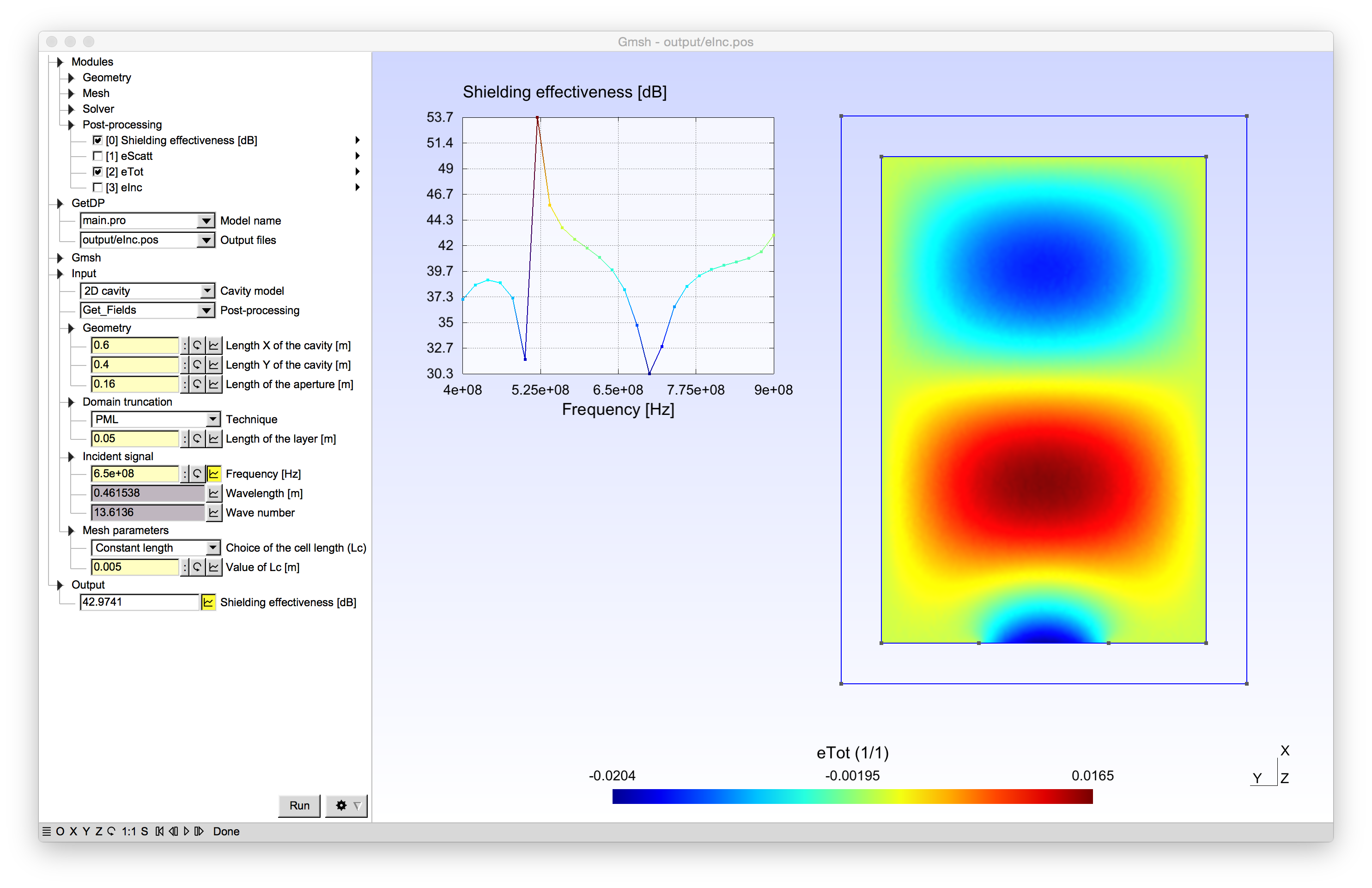Click the status bar menu lines icon
The image size is (1372, 888).
click(47, 832)
